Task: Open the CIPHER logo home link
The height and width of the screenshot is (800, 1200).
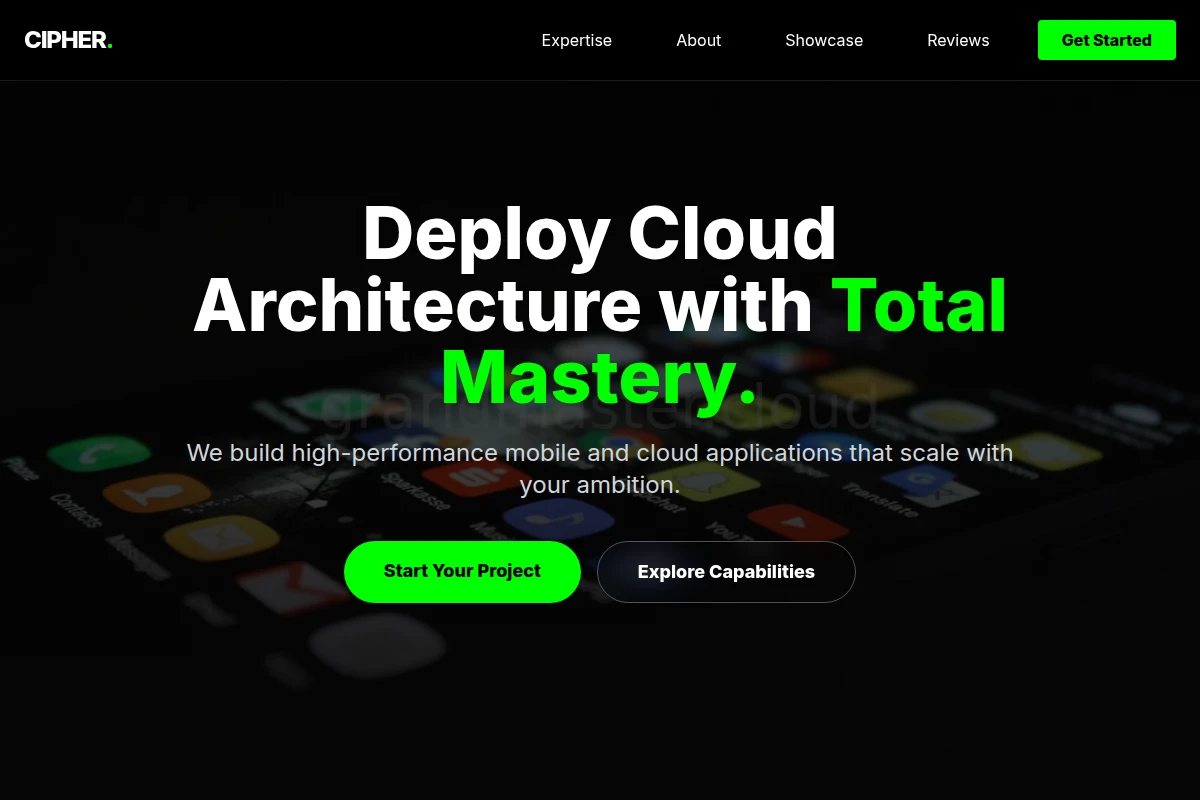Action: pos(68,40)
